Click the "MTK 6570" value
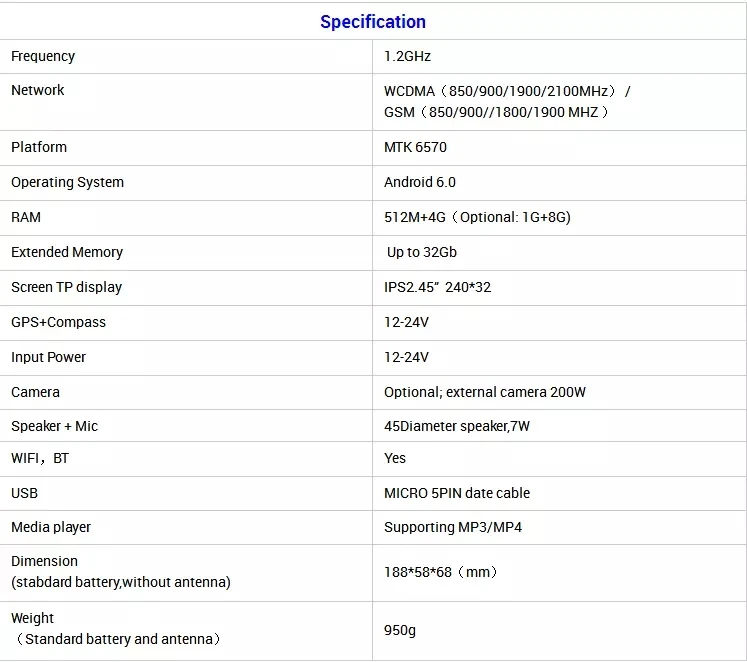Screen dimensions: 747x662 pos(415,147)
